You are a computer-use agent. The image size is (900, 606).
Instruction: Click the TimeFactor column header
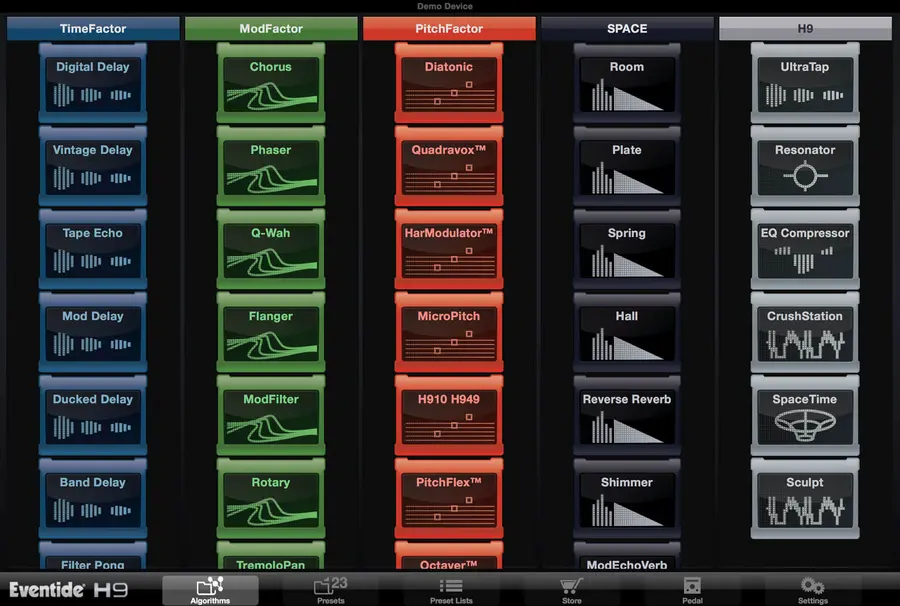pos(93,29)
